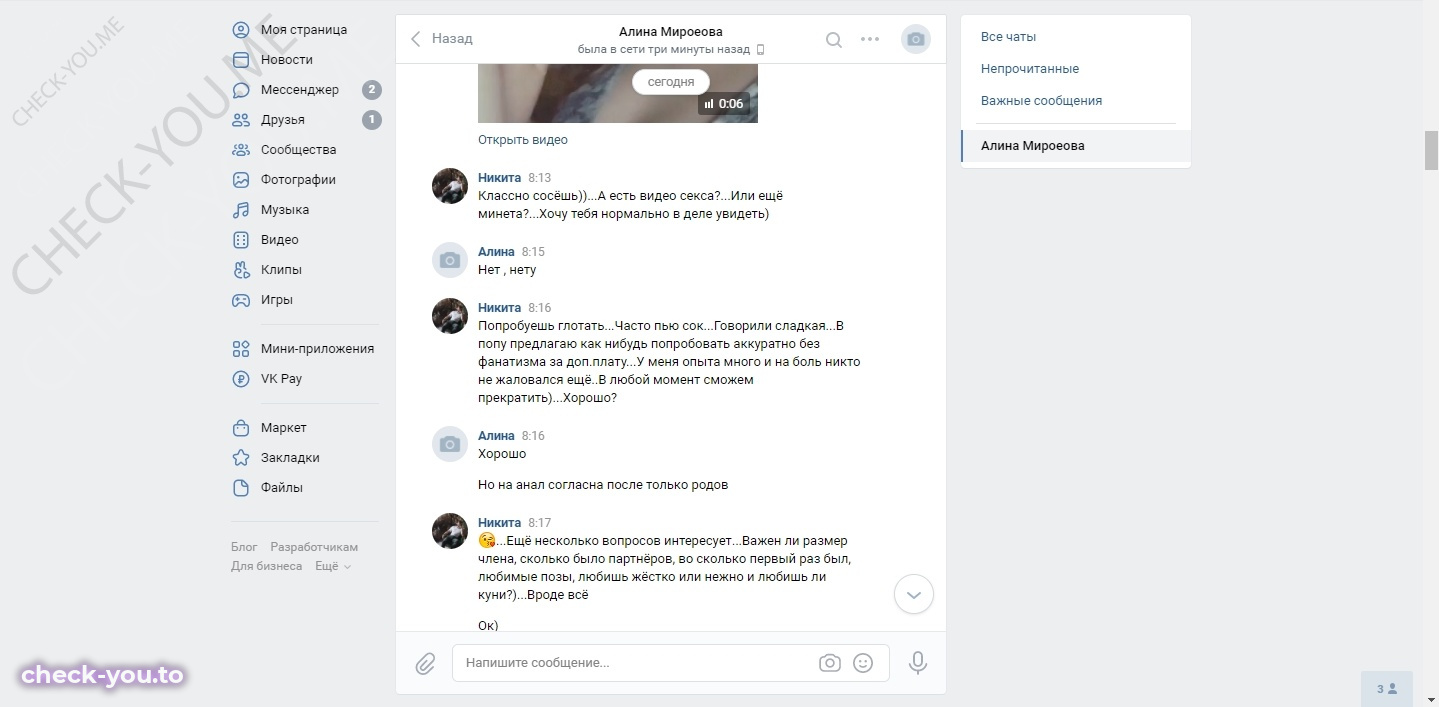Record a voice message with the microphone
The height and width of the screenshot is (707, 1439).
[917, 663]
